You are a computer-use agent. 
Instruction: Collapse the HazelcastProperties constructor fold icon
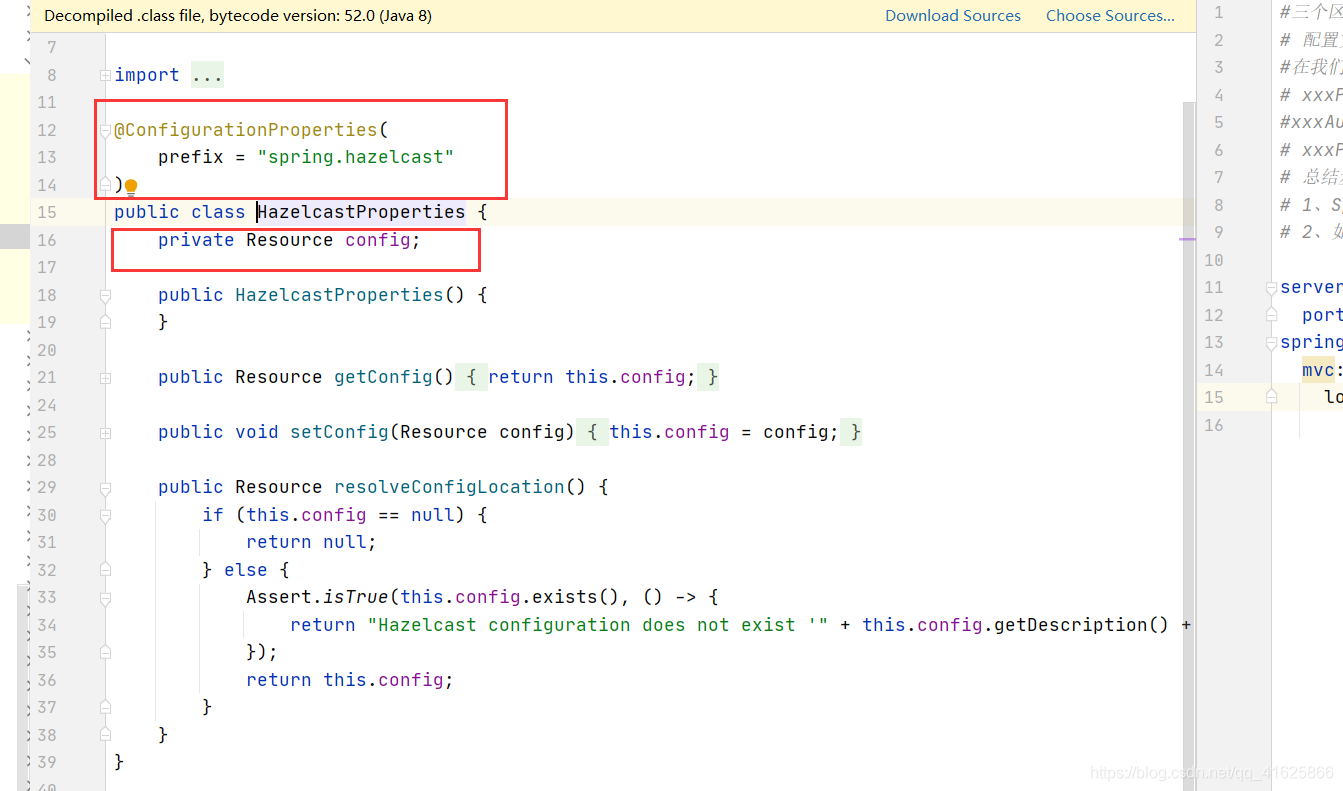[x=104, y=295]
